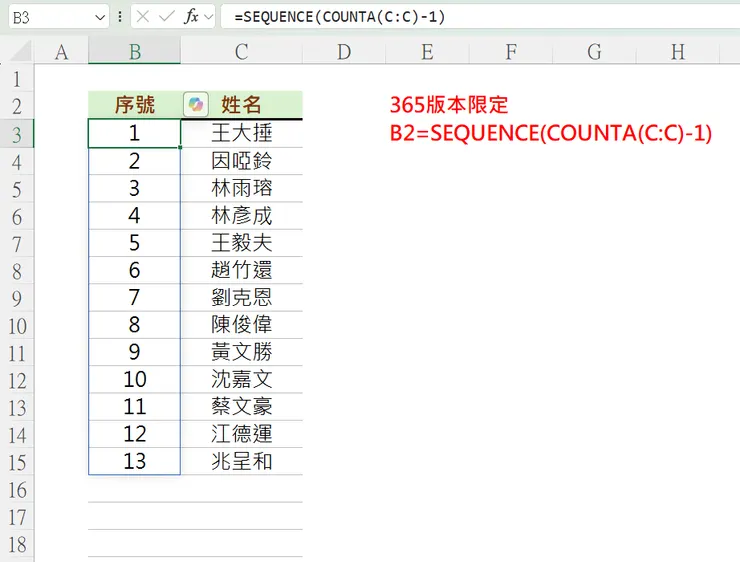
Task: Open Insert Function via the fx icon
Action: [191, 17]
